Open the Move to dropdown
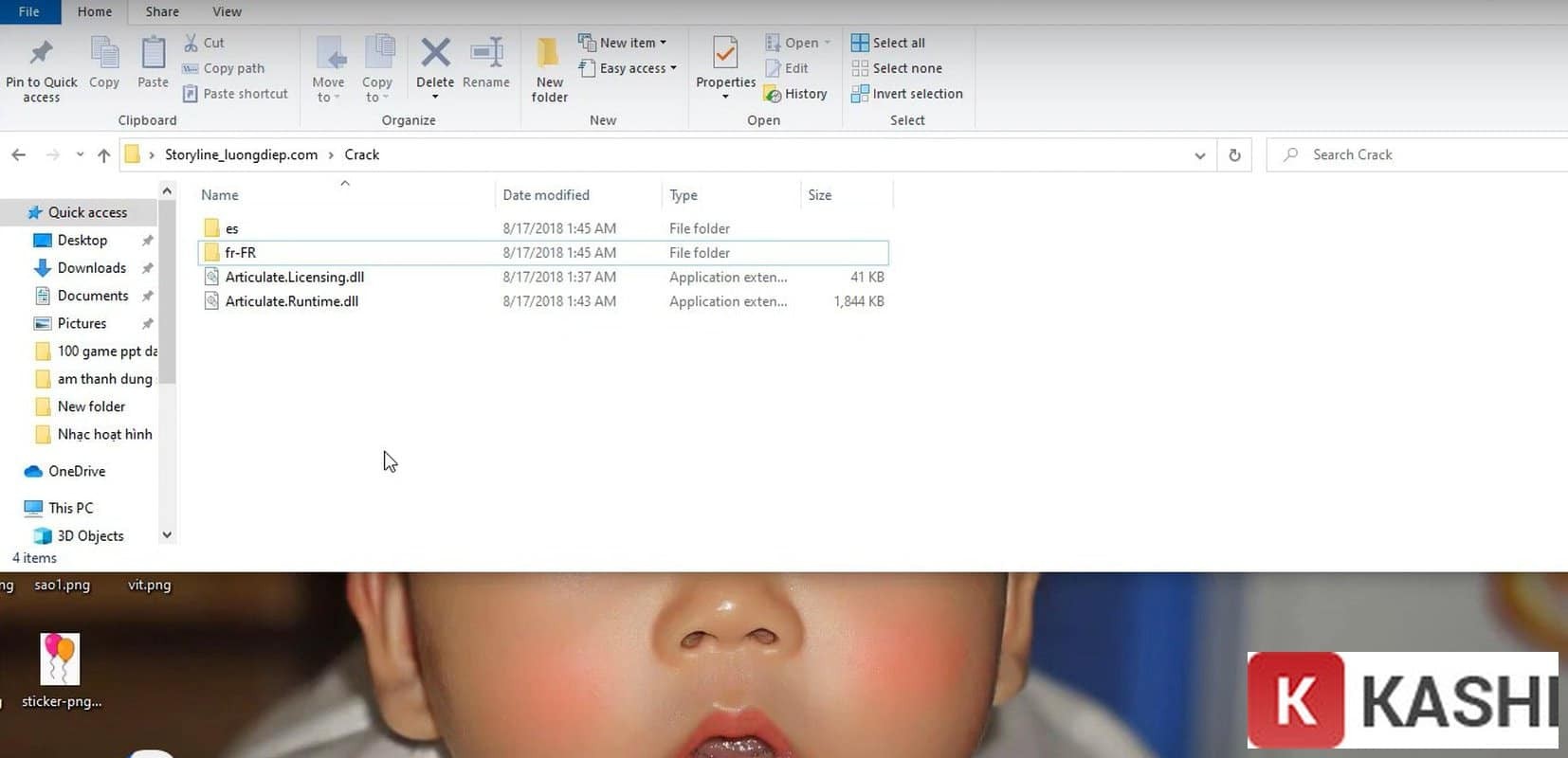 (x=328, y=70)
